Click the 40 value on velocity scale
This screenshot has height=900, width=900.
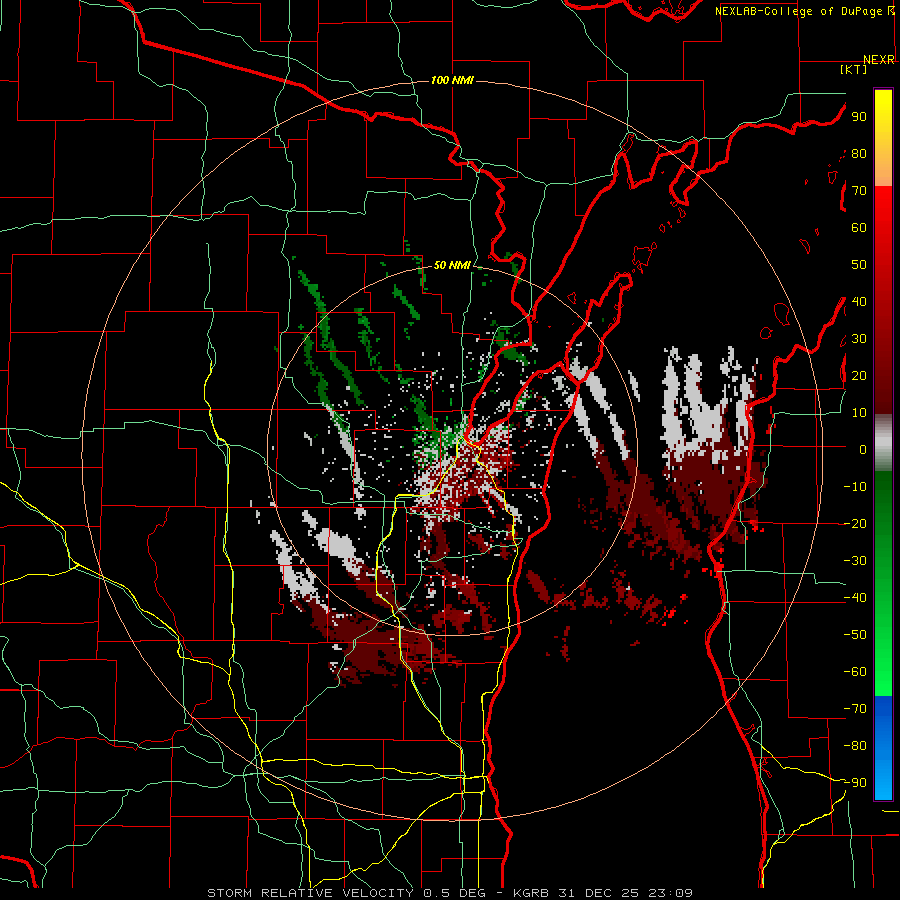[x=859, y=301]
